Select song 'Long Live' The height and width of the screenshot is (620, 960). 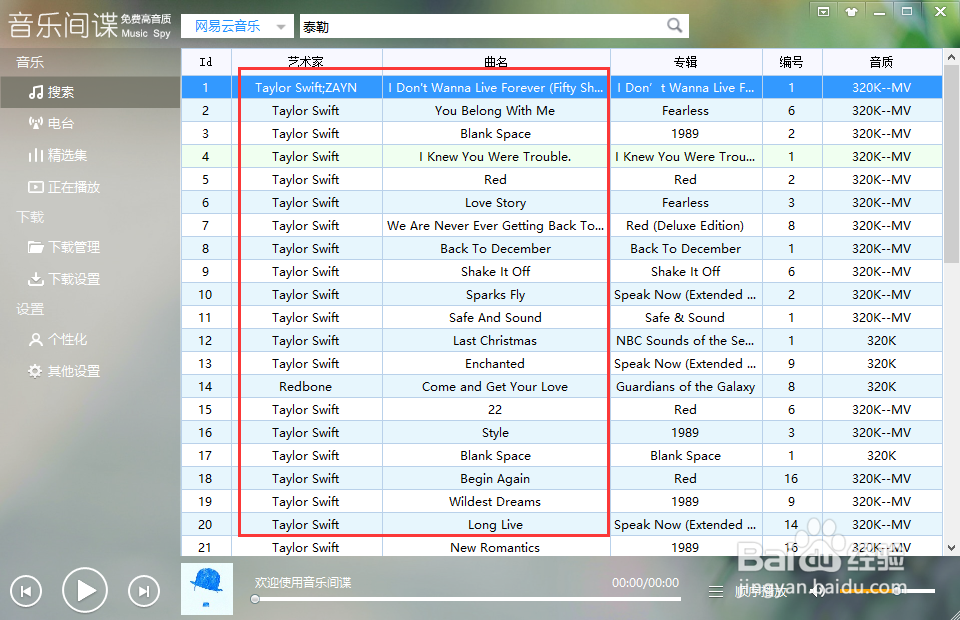495,525
